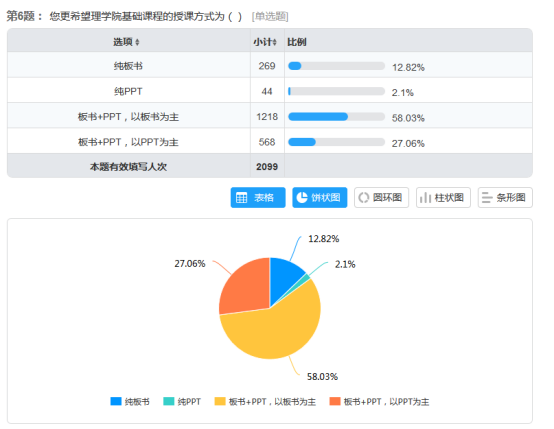Select the 饼状图 pie chart button
The image size is (554, 429).
(x=319, y=198)
